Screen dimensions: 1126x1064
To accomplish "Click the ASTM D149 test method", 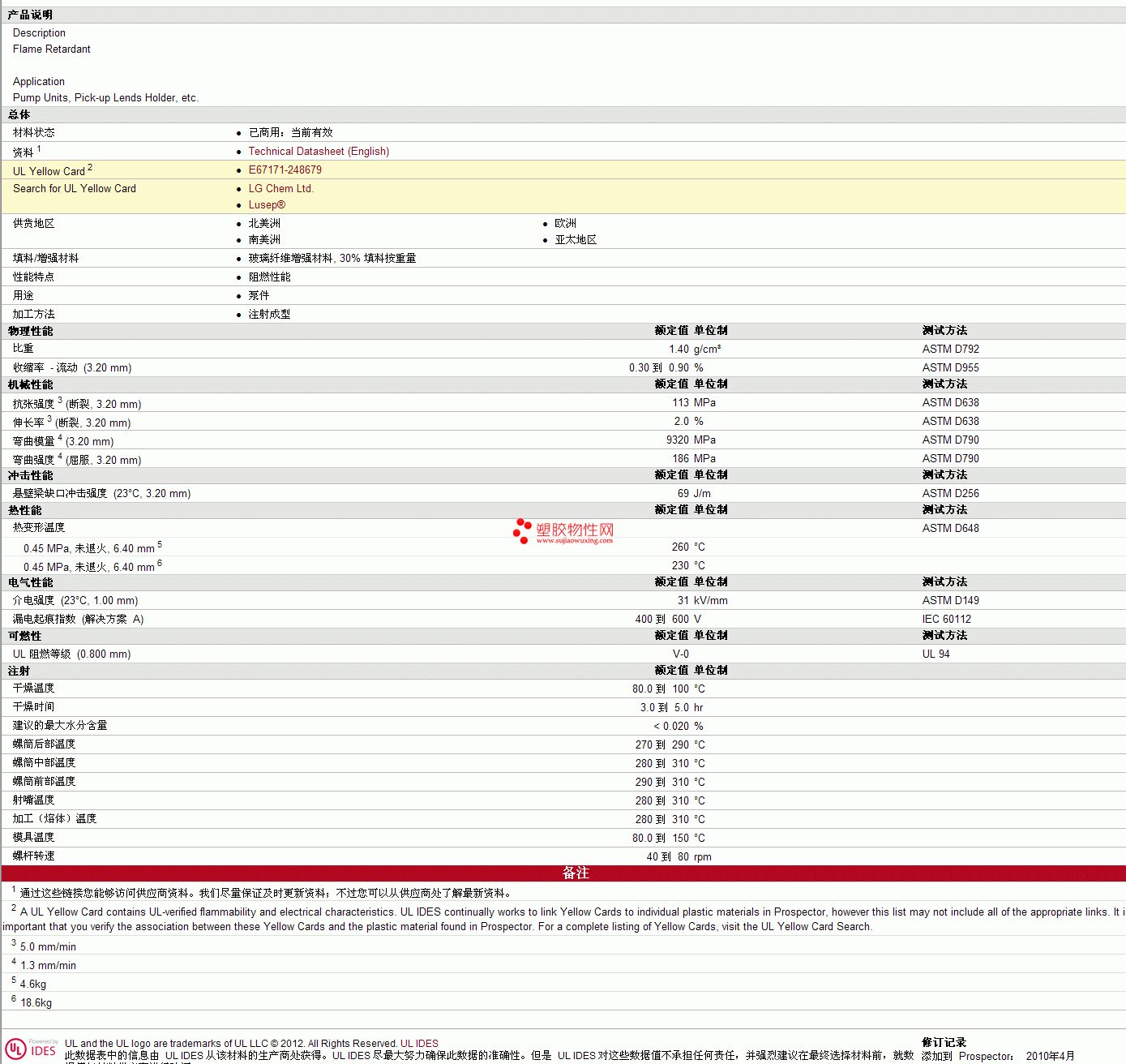I will point(951,601).
